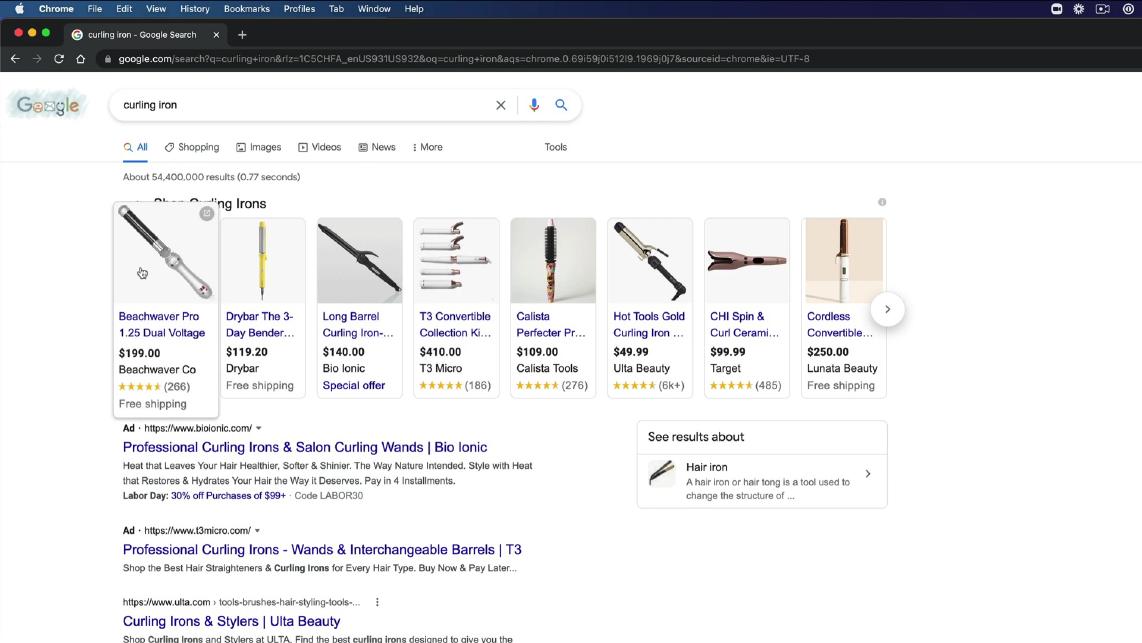Open T3 Convertible Collection product link
Viewport: 1142px width, 643px height.
coord(455,325)
